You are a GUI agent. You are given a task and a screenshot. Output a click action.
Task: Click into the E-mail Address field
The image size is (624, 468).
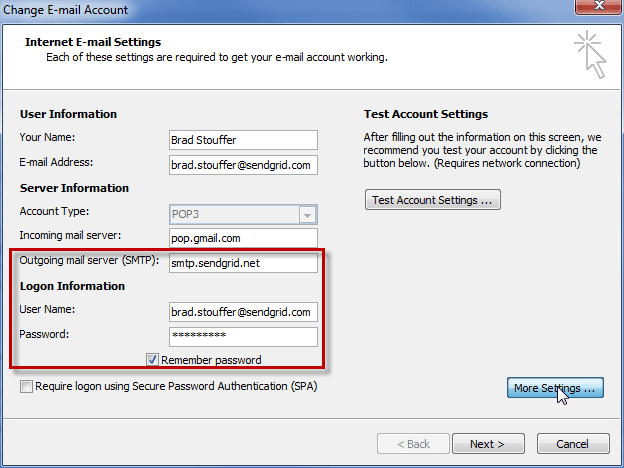pos(243,164)
